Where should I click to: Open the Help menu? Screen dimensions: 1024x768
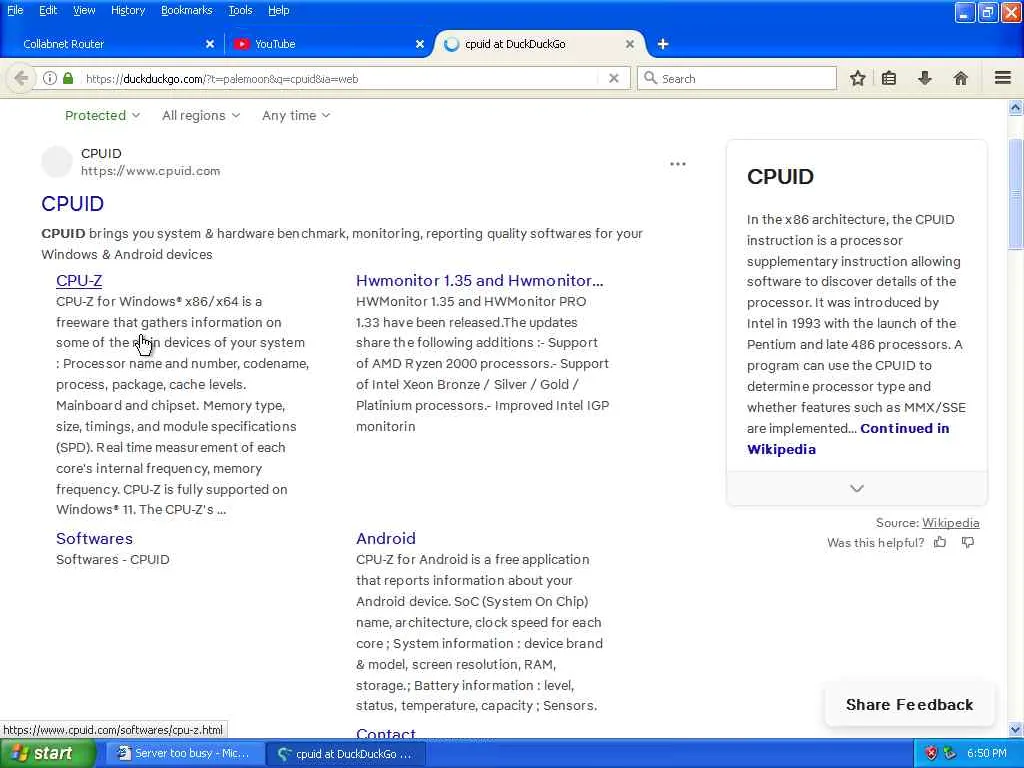(x=279, y=10)
